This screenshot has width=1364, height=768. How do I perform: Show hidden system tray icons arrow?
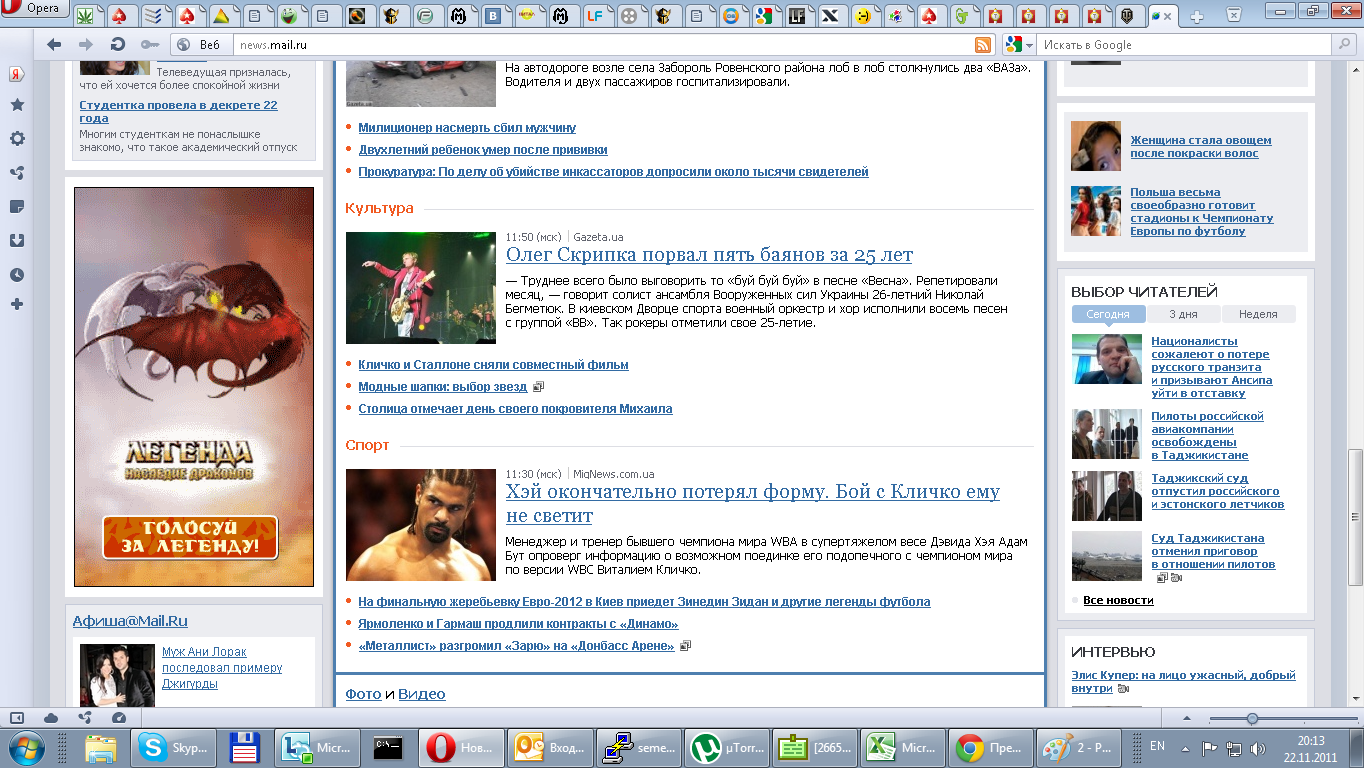[1185, 747]
